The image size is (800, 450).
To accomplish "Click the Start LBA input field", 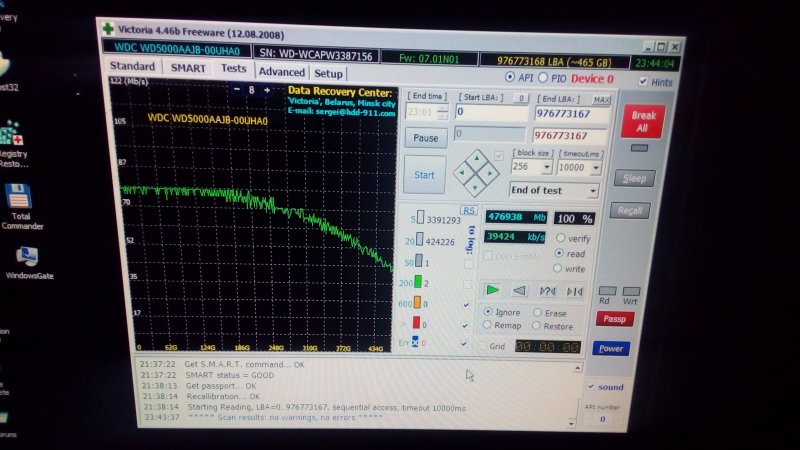I will coord(490,114).
